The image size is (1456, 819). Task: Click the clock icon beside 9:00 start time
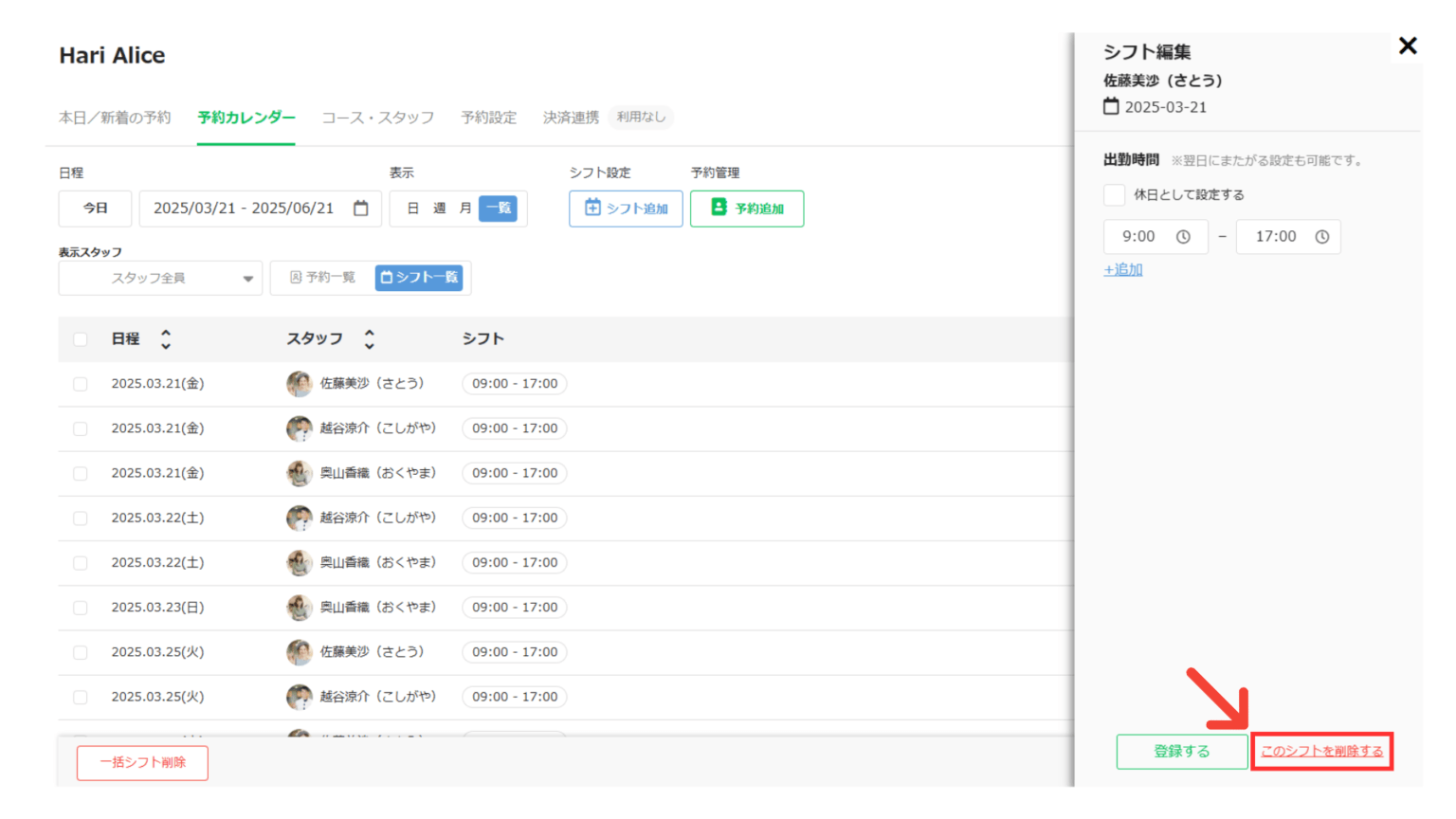1183,237
